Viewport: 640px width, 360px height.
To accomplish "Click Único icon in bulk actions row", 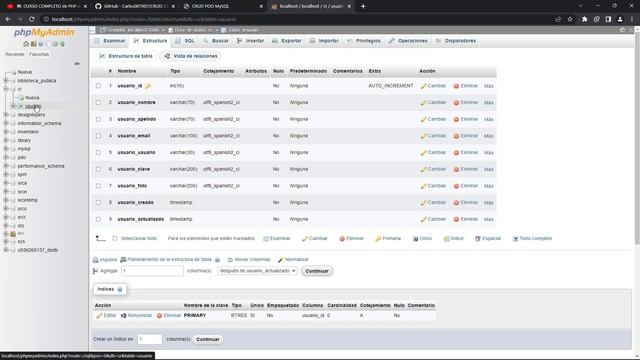I will click(x=415, y=239).
